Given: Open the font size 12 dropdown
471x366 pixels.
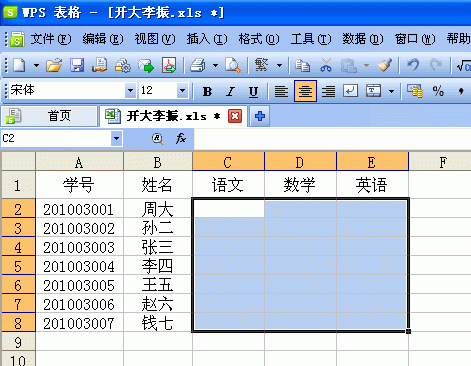Looking at the screenshot, I should tap(182, 90).
